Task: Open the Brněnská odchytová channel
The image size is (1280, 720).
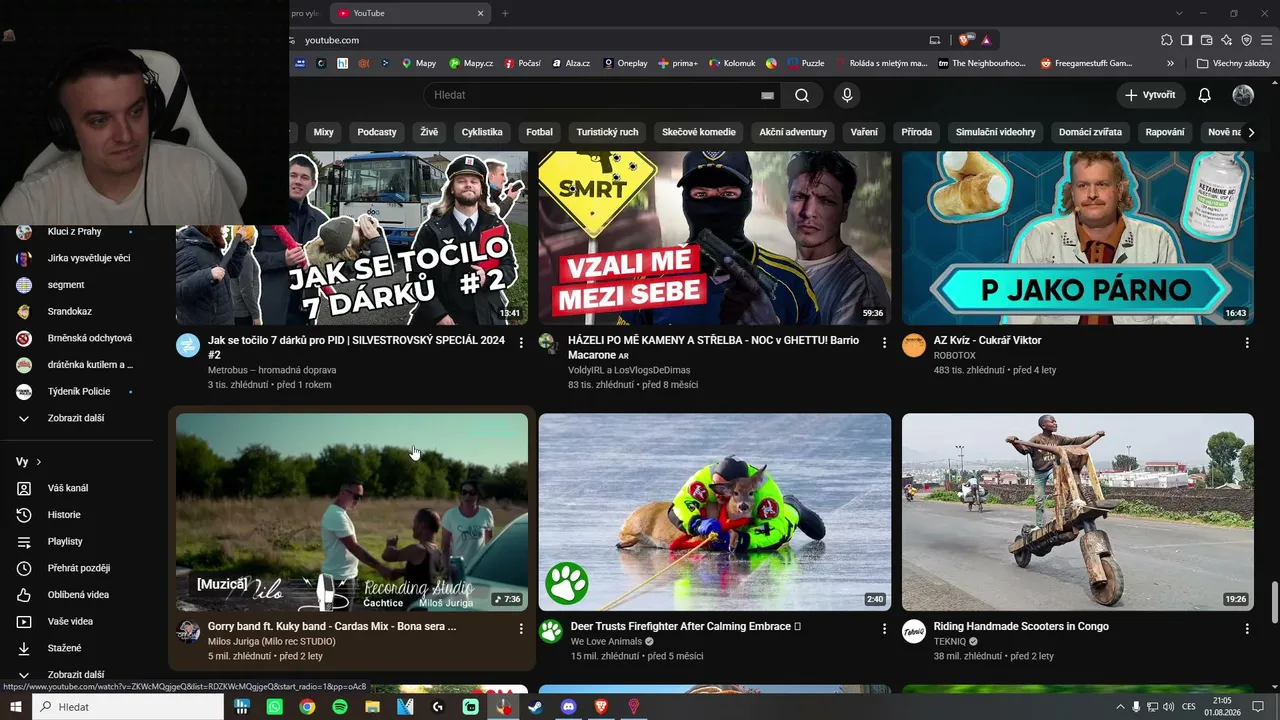Action: (x=89, y=338)
